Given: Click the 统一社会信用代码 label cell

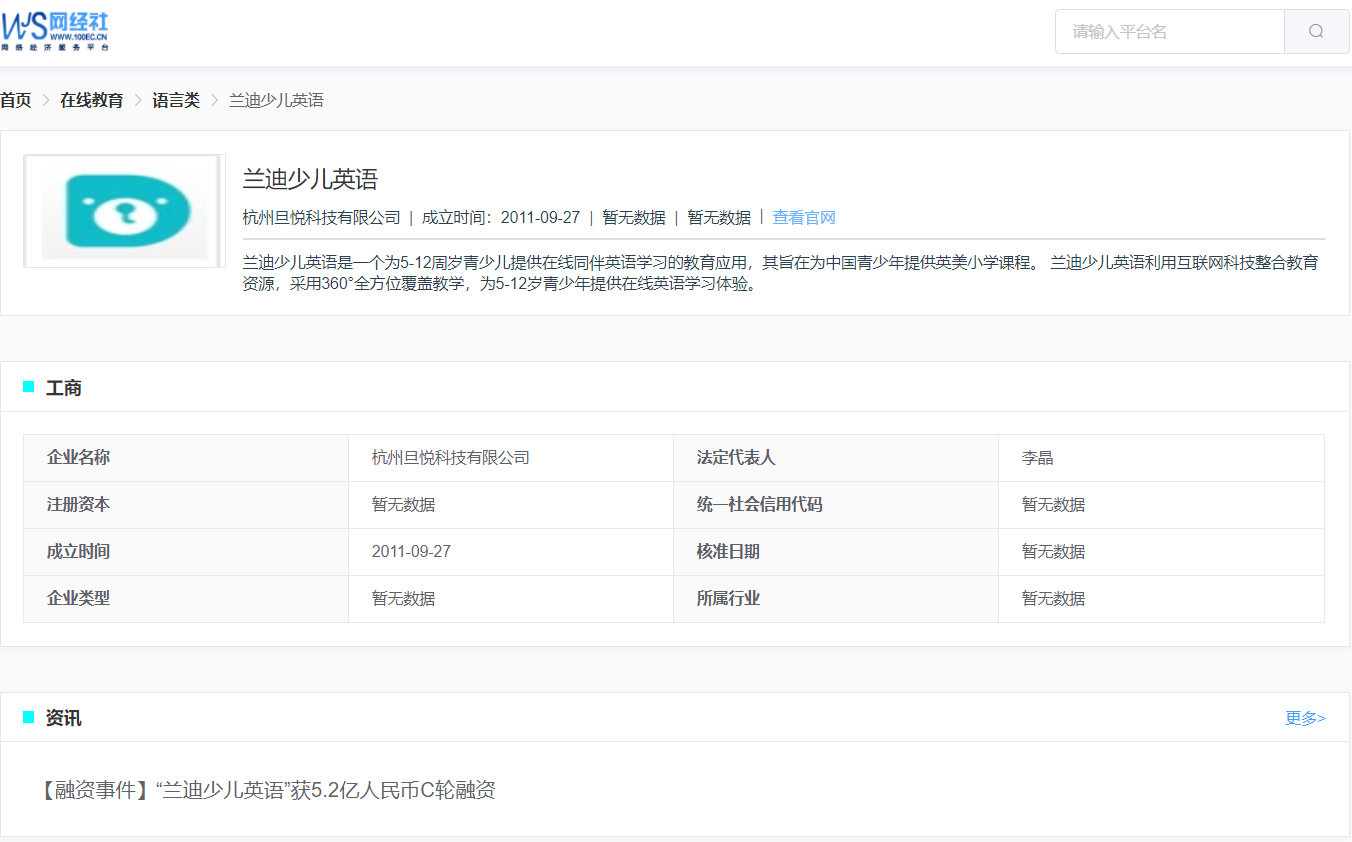Looking at the screenshot, I should [836, 505].
